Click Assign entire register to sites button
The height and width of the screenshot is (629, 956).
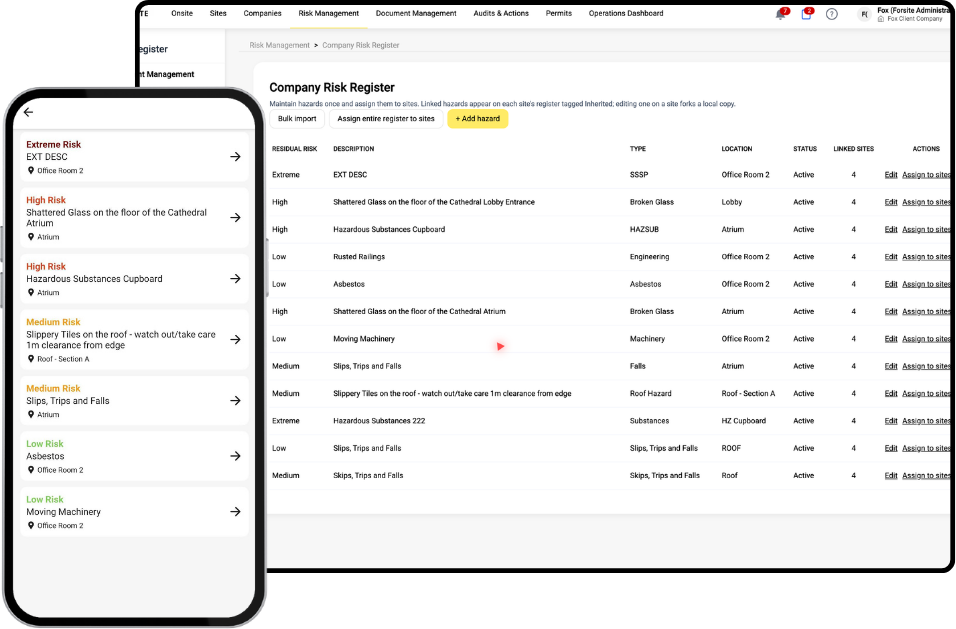tap(386, 119)
